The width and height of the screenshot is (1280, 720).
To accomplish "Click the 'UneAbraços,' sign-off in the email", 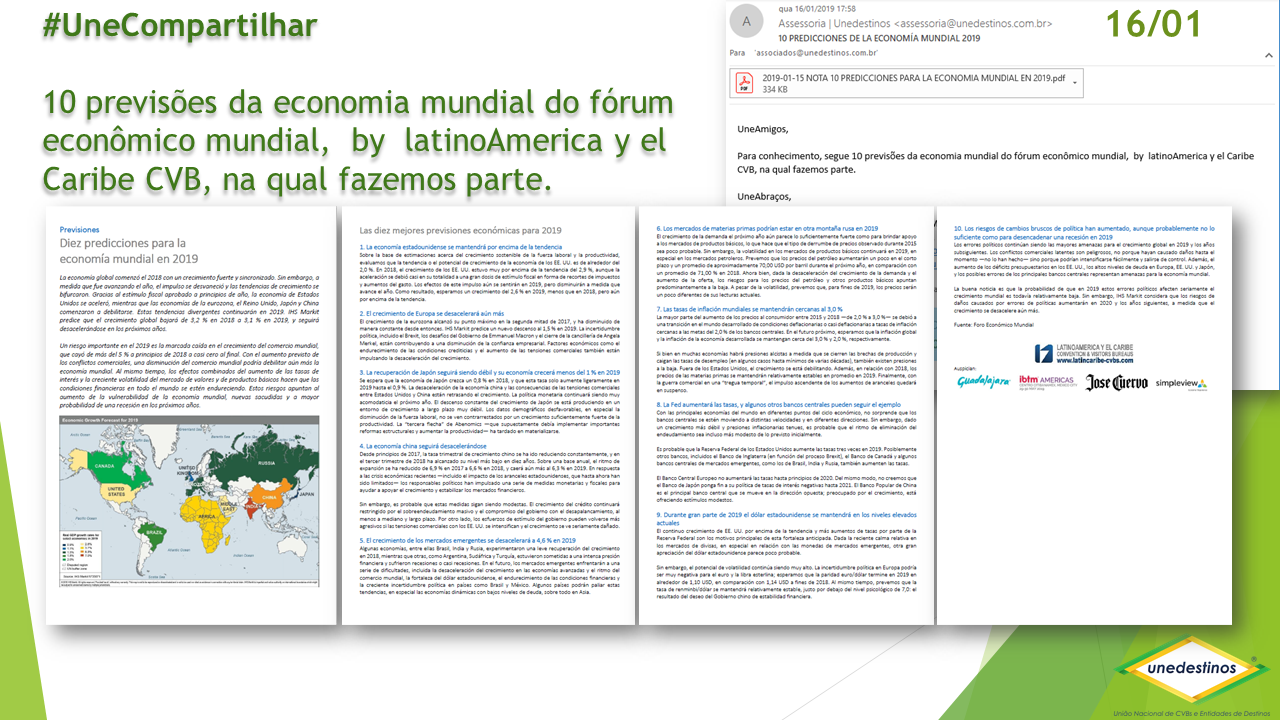I will pos(764,196).
